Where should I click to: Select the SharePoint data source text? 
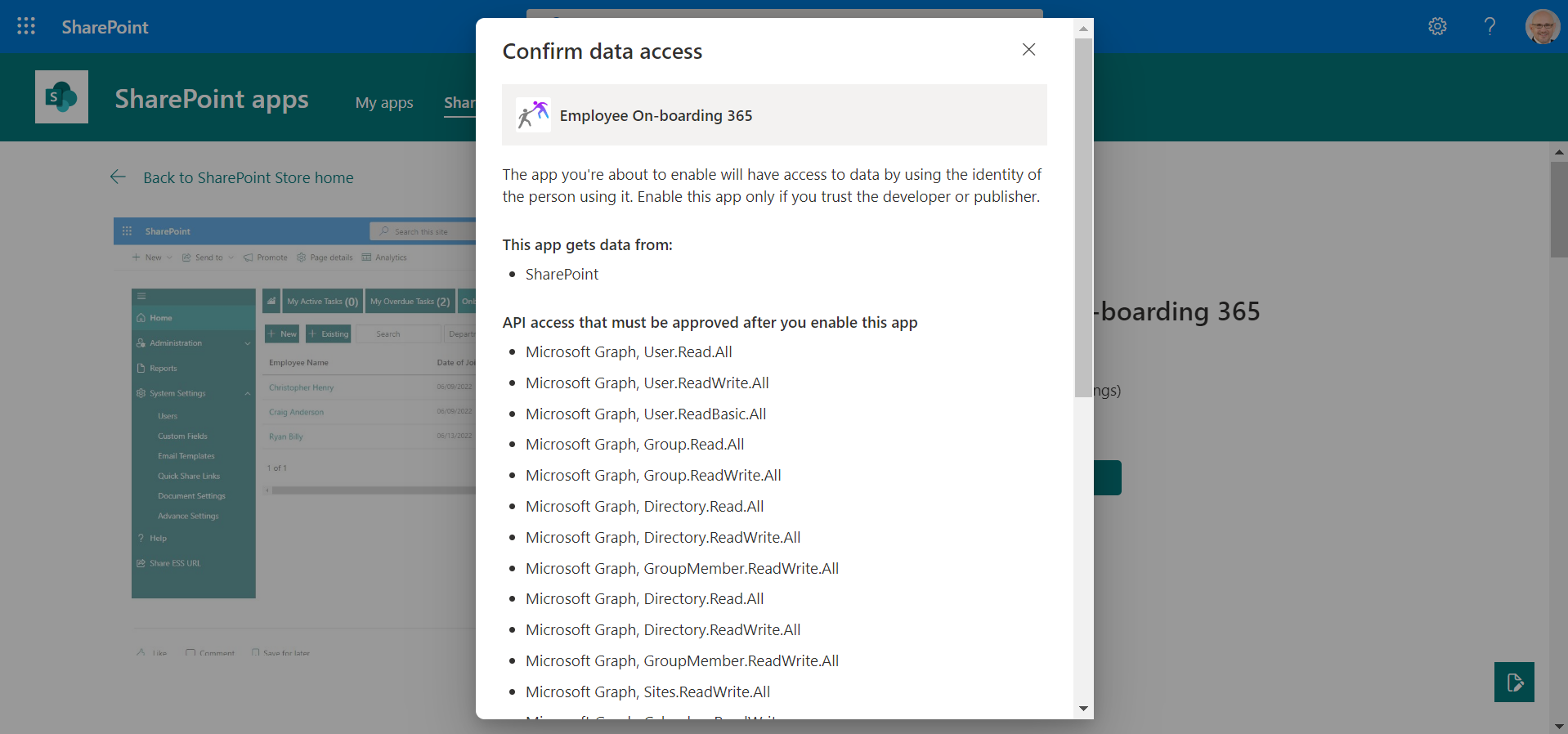(x=562, y=275)
